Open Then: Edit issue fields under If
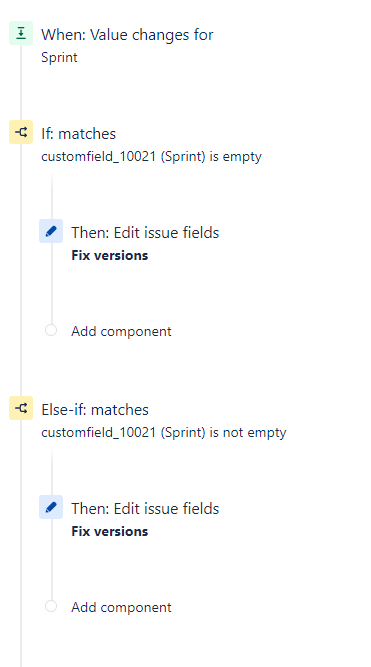371x667 pixels. (145, 233)
